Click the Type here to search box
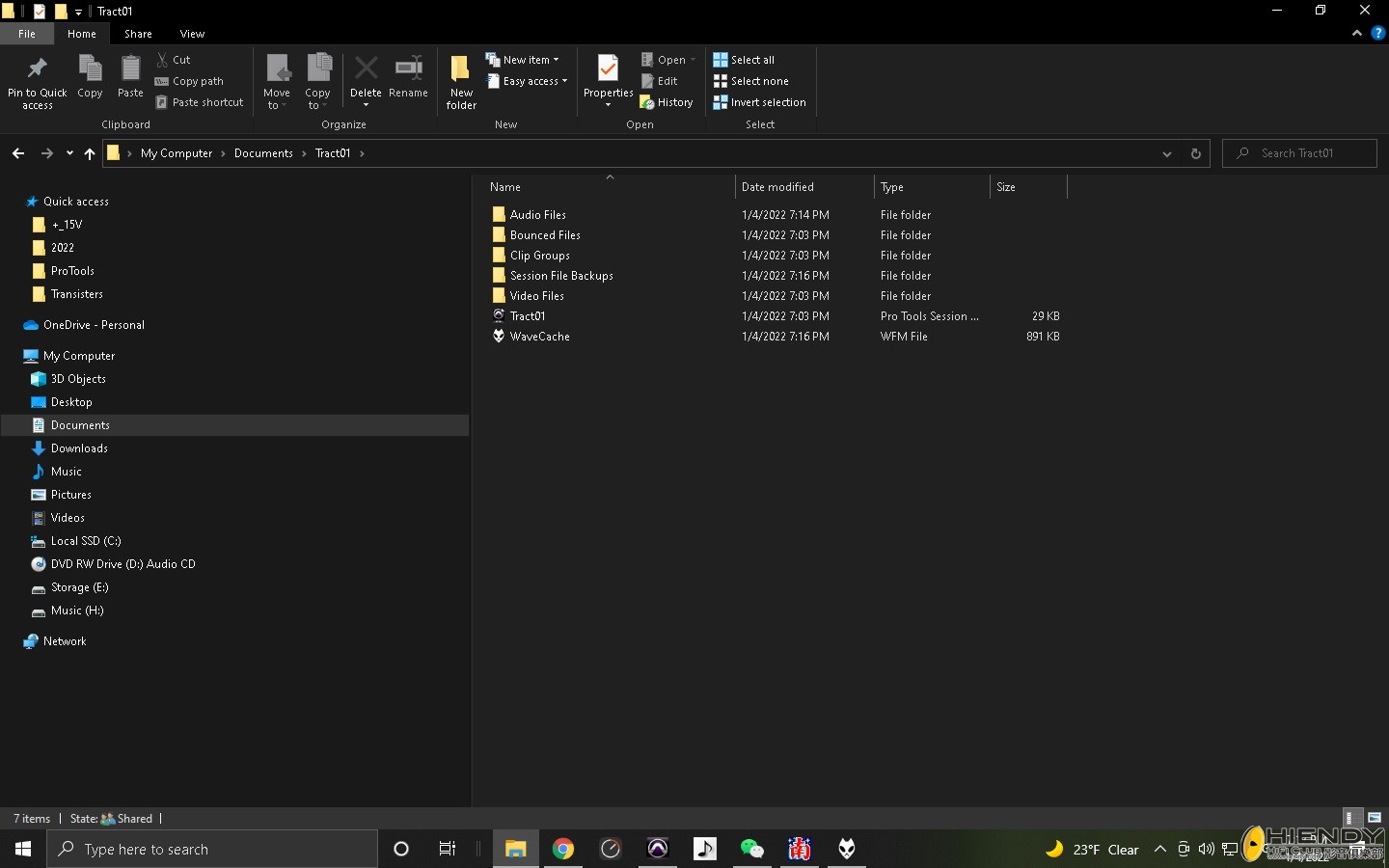Viewport: 1389px width, 868px height. point(212,849)
